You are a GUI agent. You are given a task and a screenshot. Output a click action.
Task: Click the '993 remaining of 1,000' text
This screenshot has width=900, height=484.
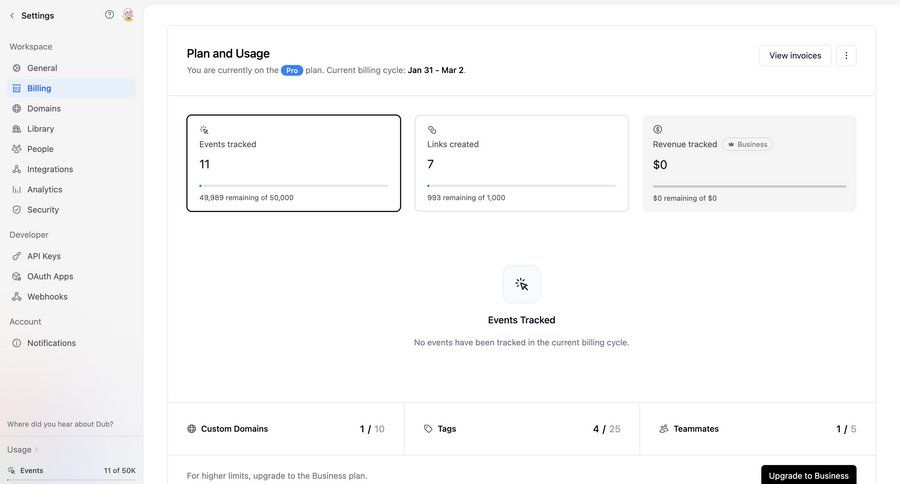coord(466,198)
